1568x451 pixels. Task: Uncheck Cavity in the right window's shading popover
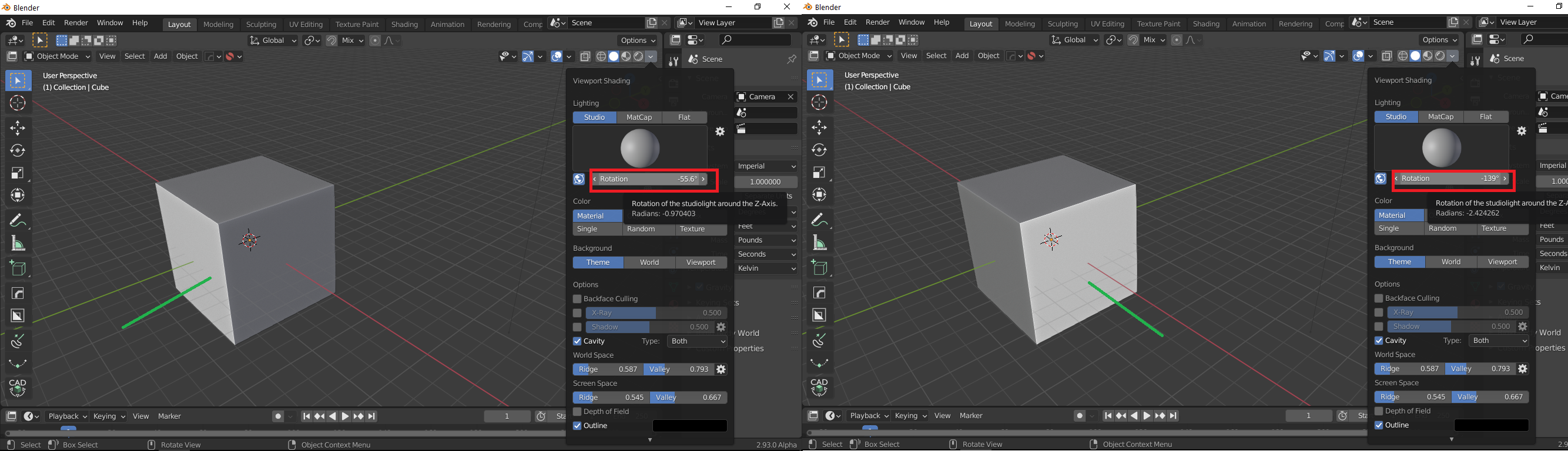point(1379,341)
